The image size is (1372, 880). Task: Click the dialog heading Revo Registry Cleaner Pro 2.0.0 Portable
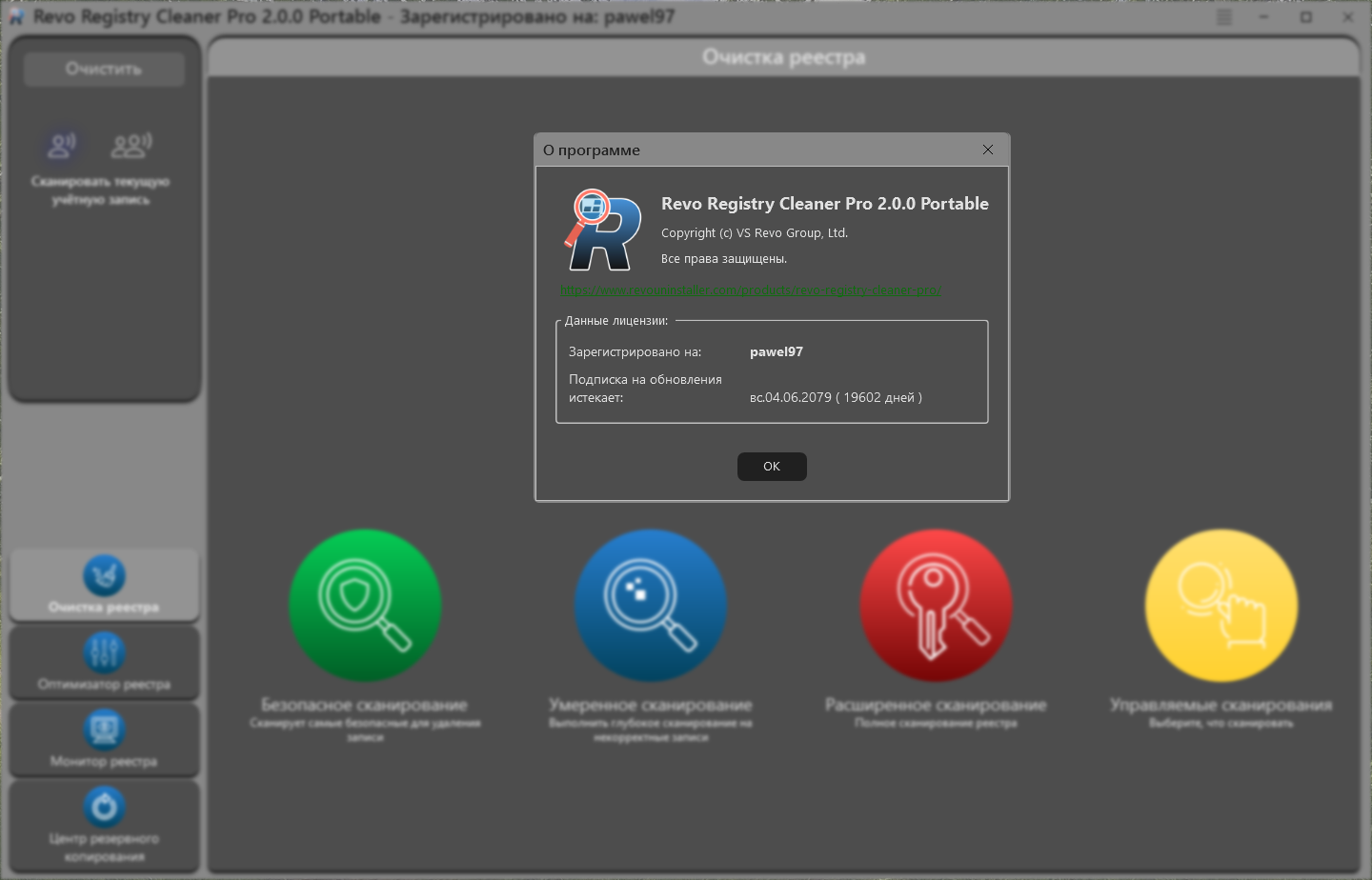coord(825,203)
